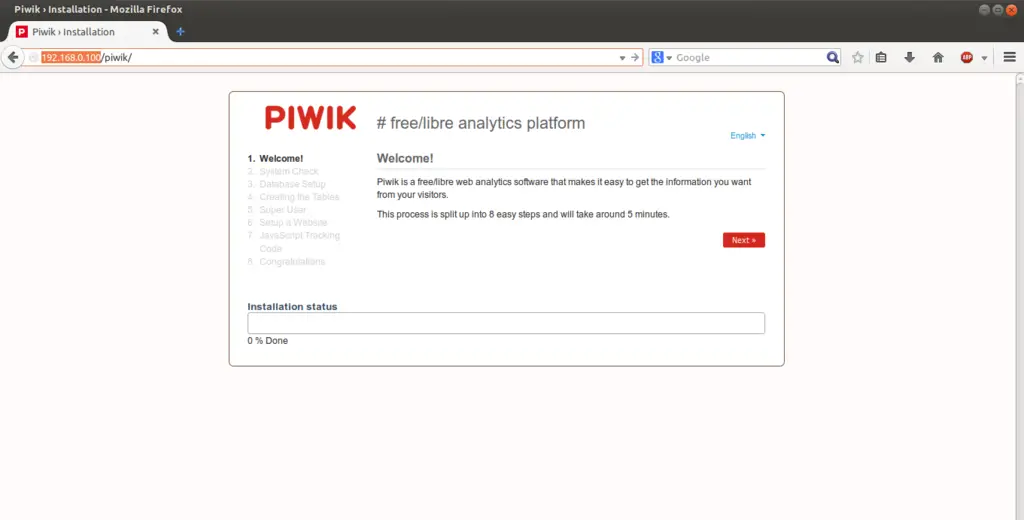This screenshot has height=520, width=1024.
Task: Click the installation status progress bar
Action: point(505,323)
